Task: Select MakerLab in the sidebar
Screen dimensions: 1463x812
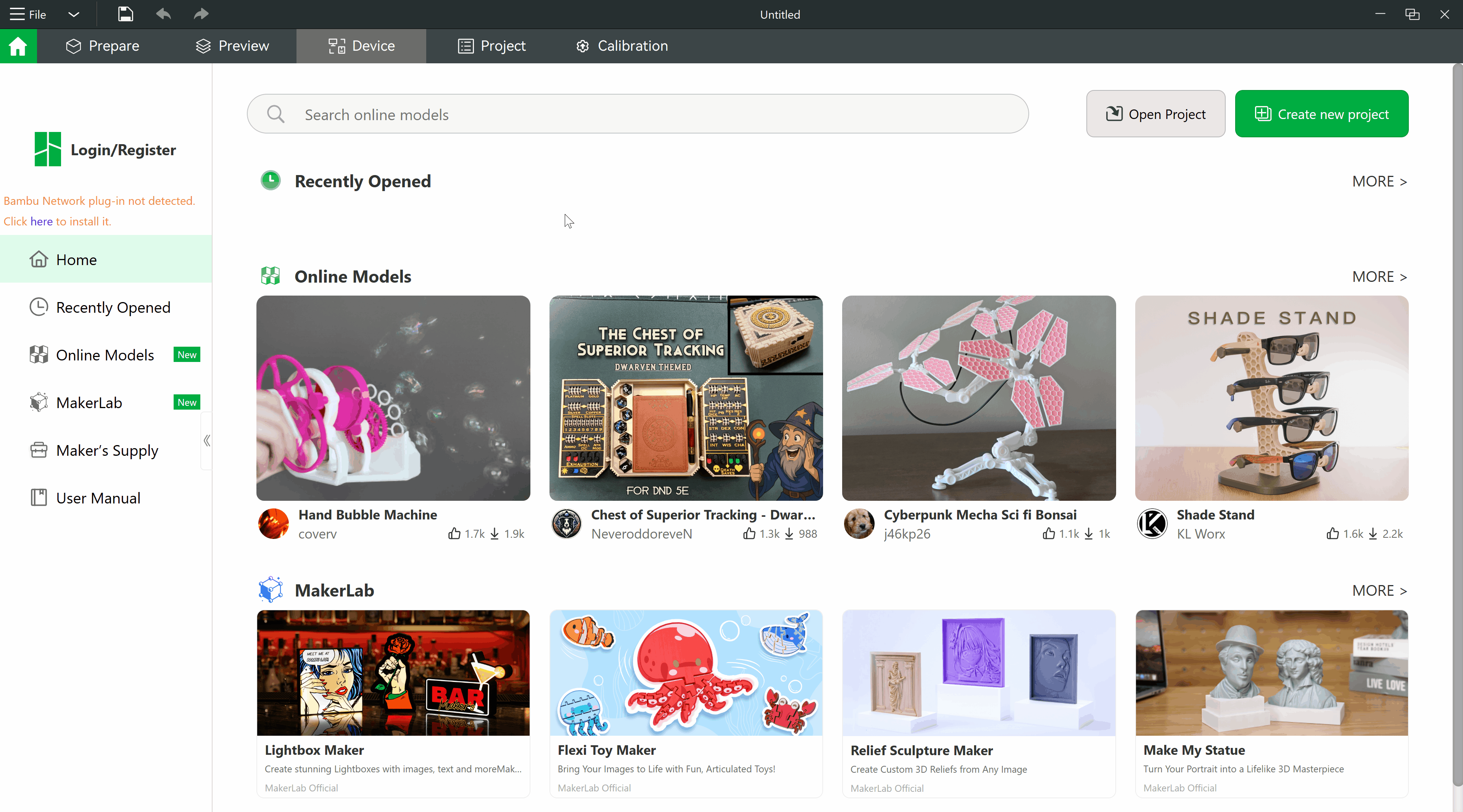Action: coord(106,403)
